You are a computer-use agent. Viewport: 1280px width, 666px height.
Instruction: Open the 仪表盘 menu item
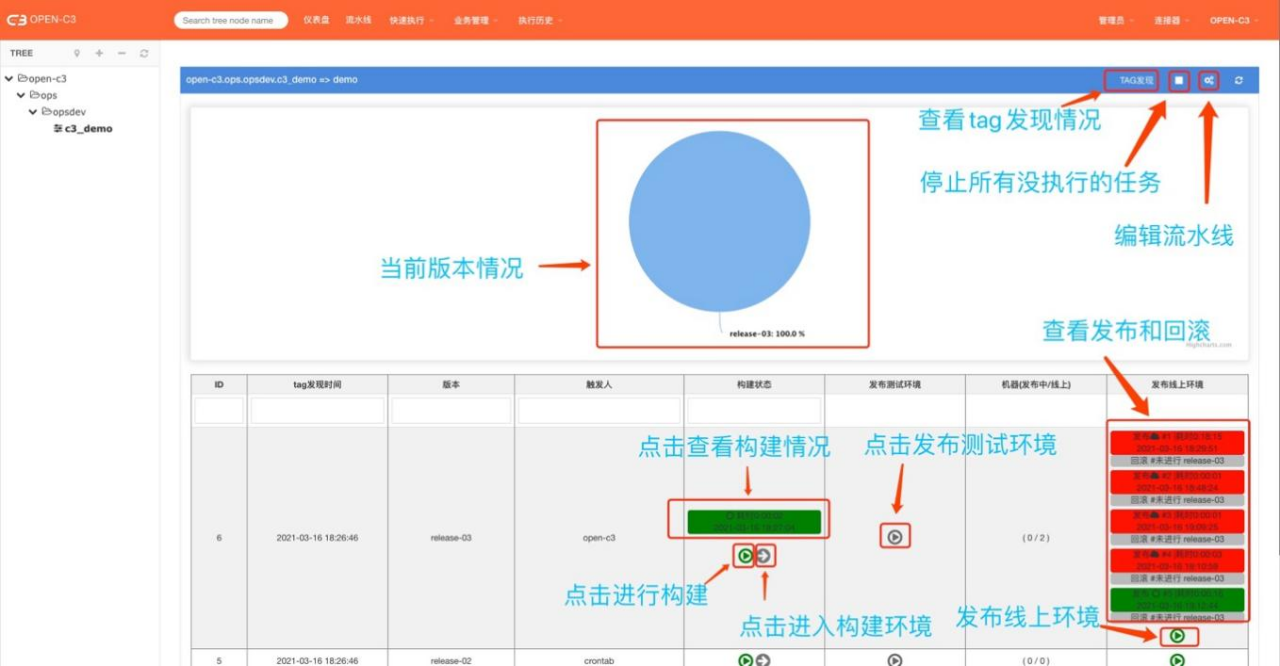(316, 20)
